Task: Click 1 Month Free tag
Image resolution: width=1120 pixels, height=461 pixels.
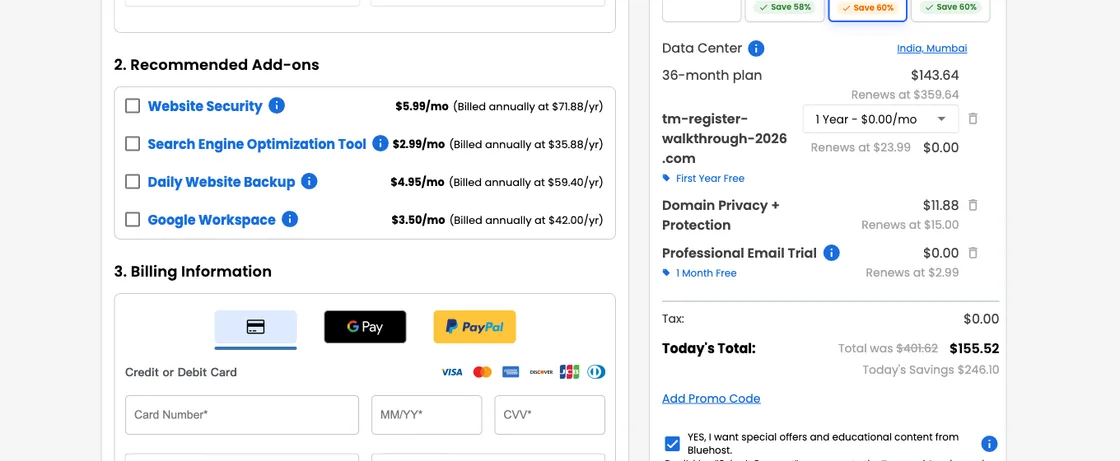Action: [699, 273]
